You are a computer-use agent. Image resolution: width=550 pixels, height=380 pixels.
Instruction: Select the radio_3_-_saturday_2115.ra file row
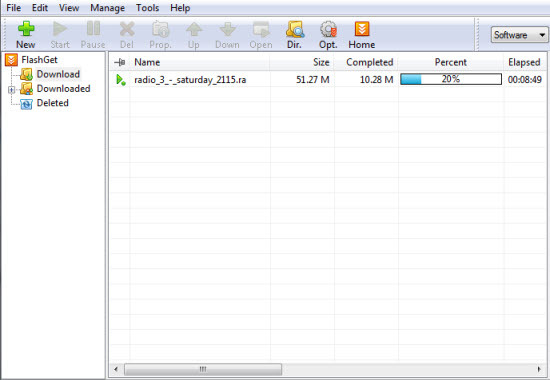(328, 80)
